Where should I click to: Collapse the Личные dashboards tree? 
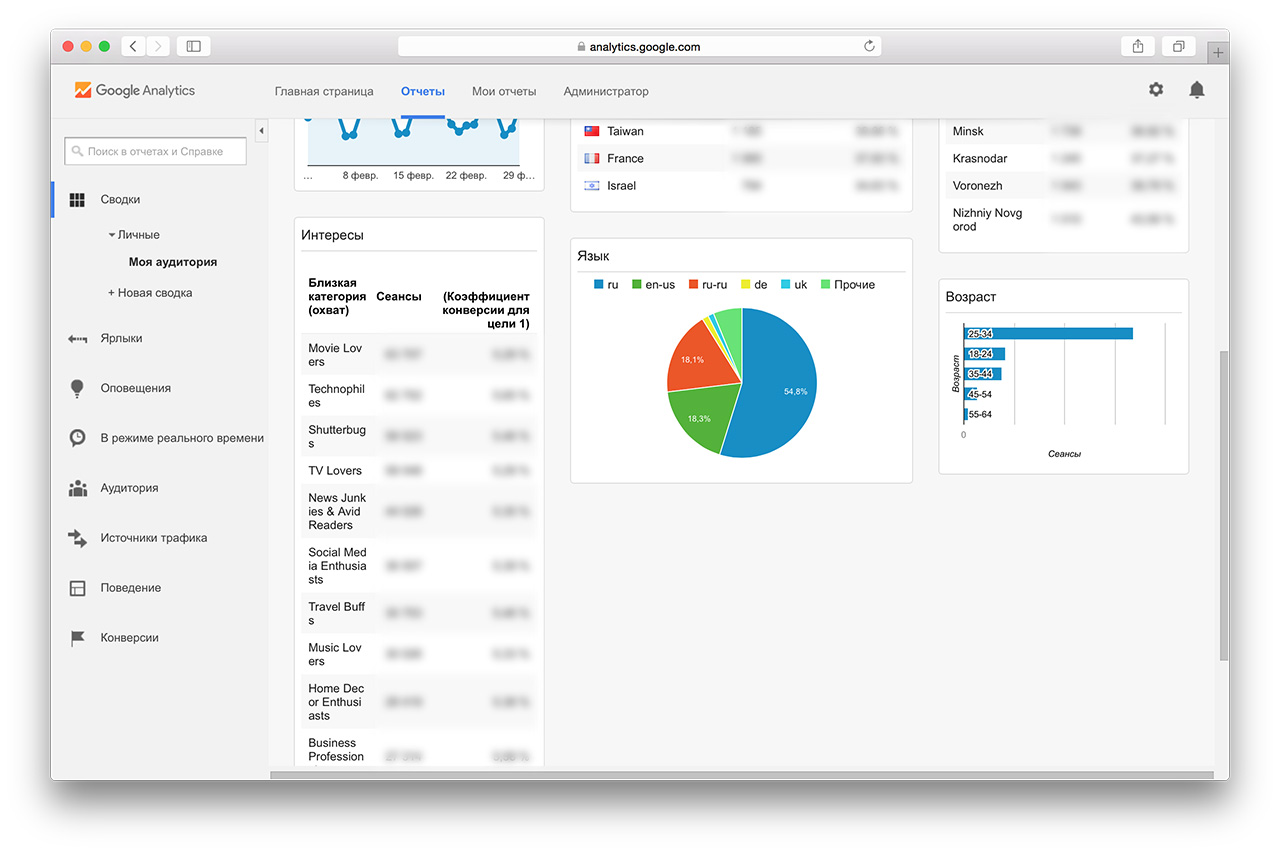(112, 235)
